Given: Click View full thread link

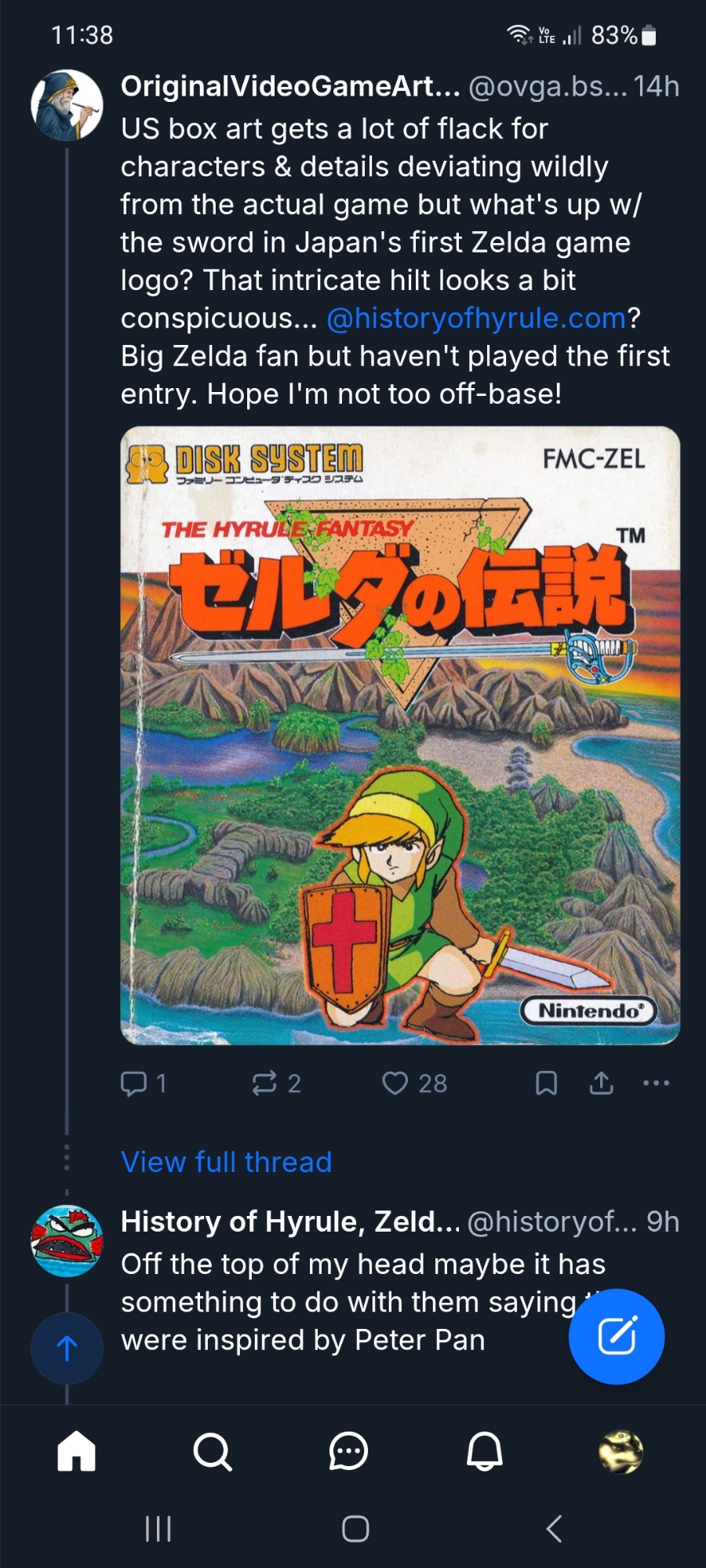Looking at the screenshot, I should (x=226, y=1162).
